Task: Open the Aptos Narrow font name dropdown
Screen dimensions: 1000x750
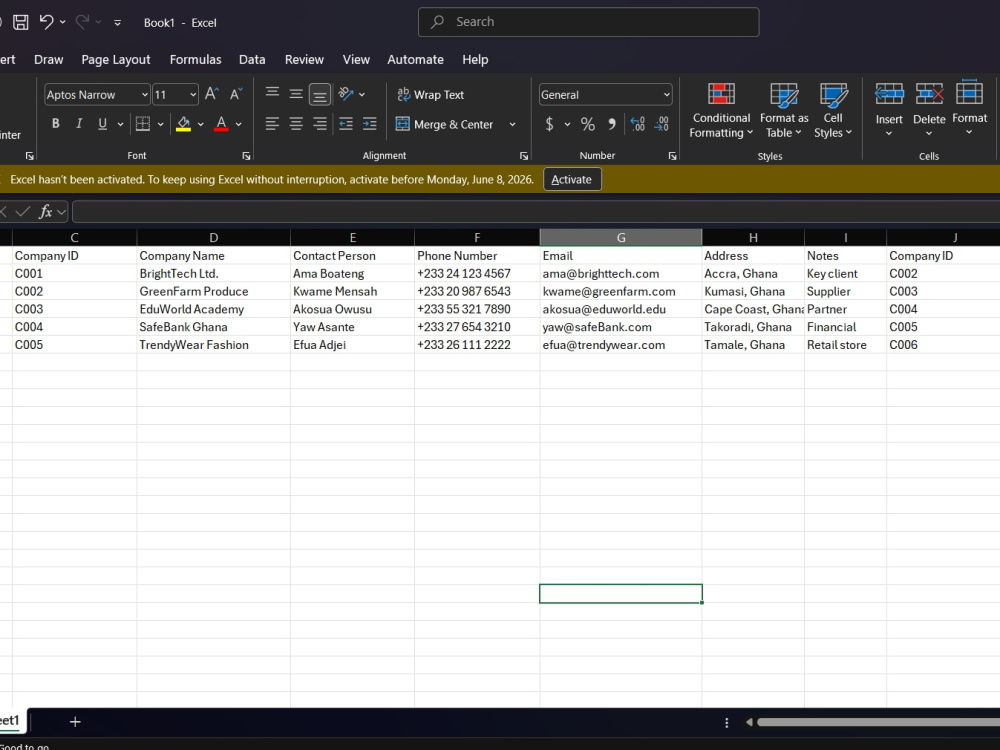Action: 144,94
